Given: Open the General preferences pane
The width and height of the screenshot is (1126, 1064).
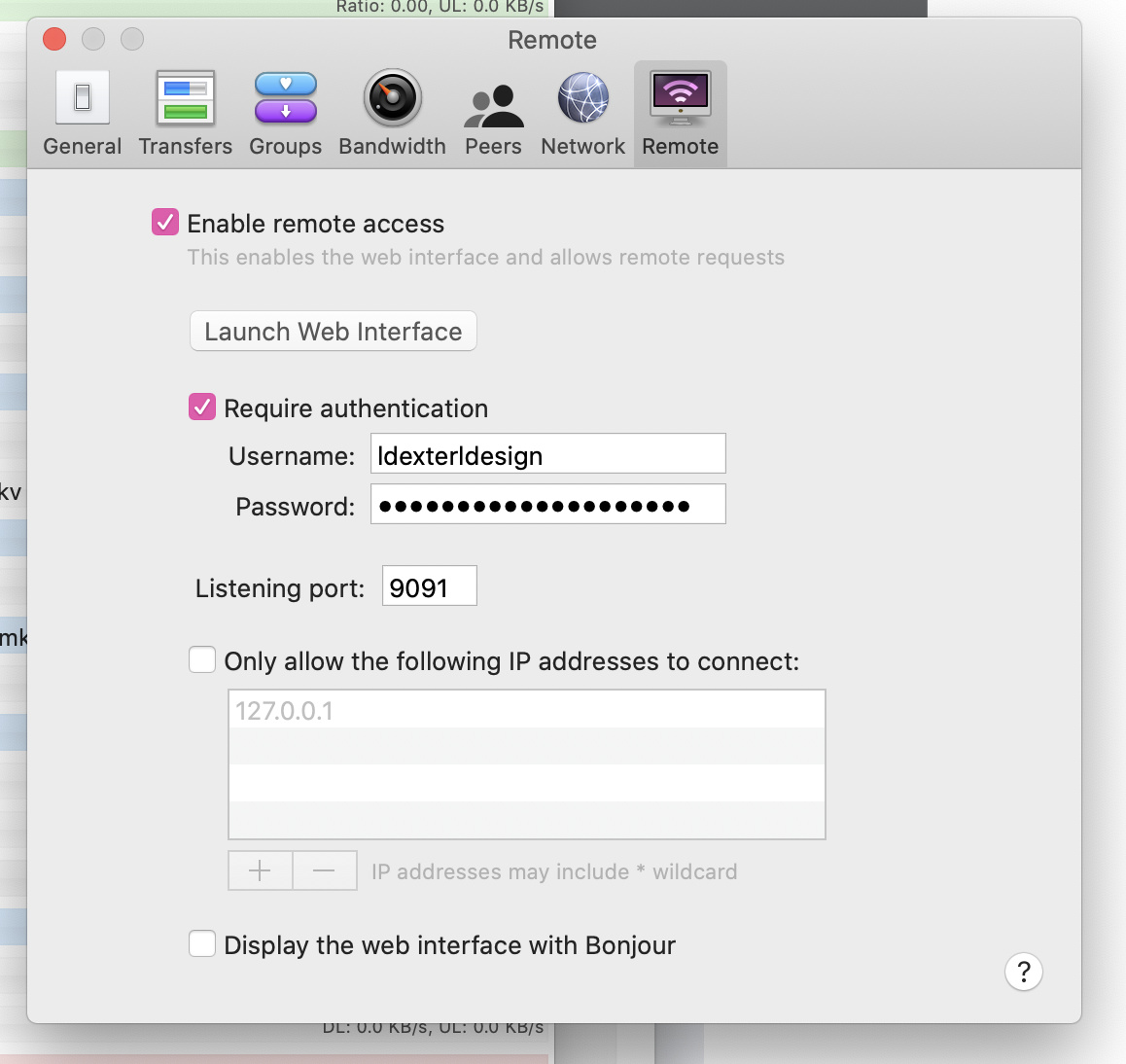Looking at the screenshot, I should (83, 114).
